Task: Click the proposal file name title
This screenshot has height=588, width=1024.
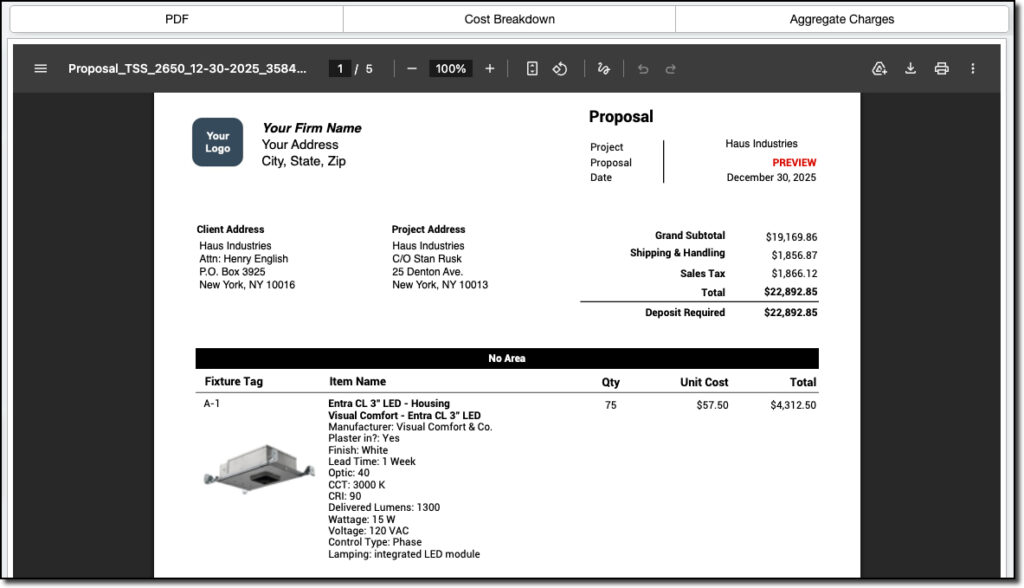Action: coord(187,69)
